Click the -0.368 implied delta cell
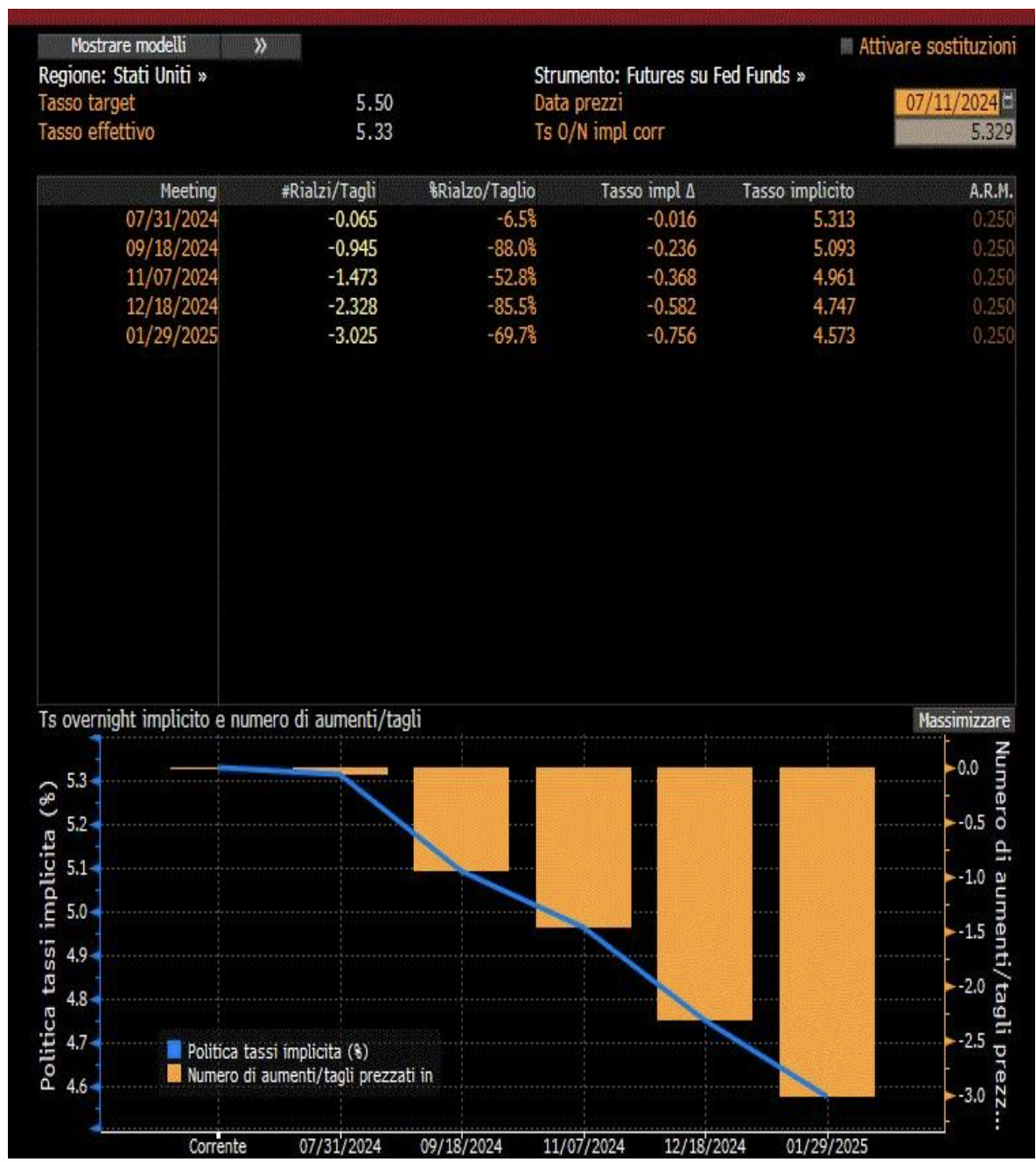 [671, 277]
